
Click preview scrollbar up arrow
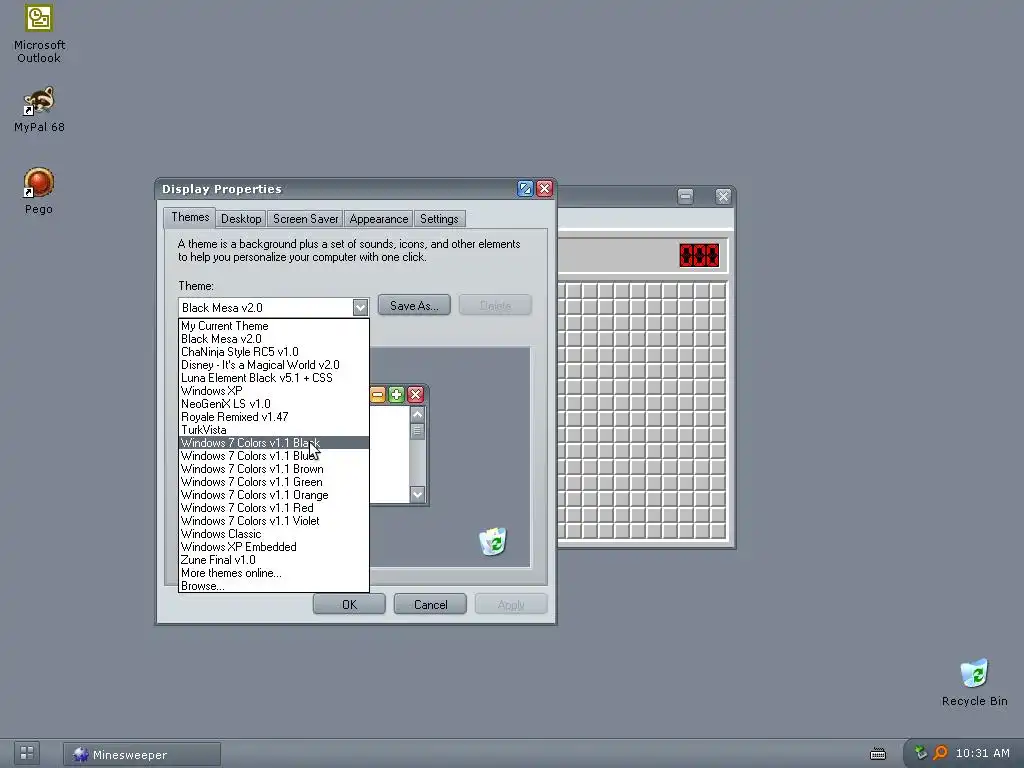click(417, 414)
